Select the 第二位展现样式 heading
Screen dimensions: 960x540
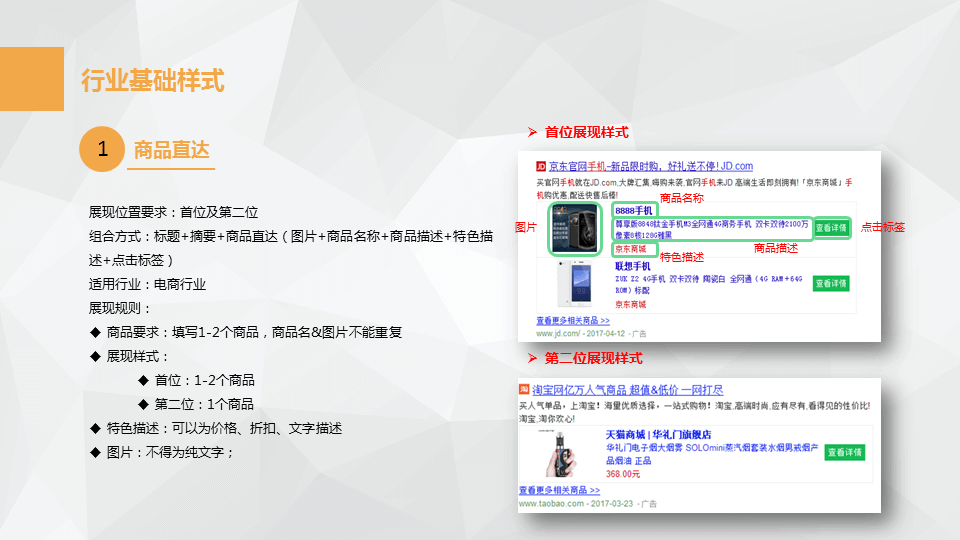[593, 358]
